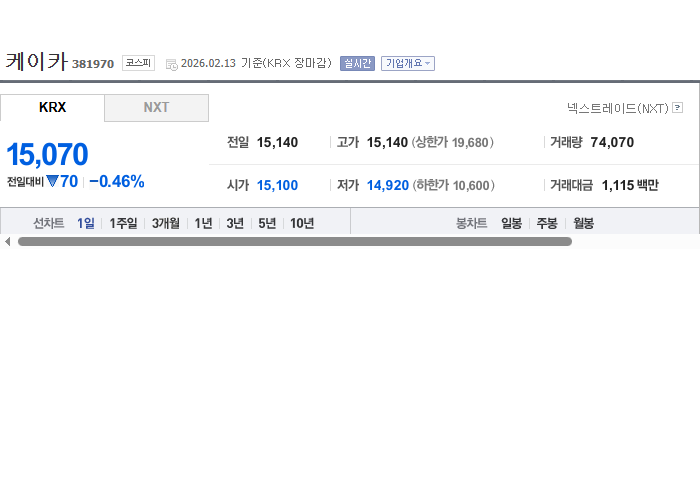Open the NXT help question mark icon
The image size is (700, 490).
click(678, 108)
